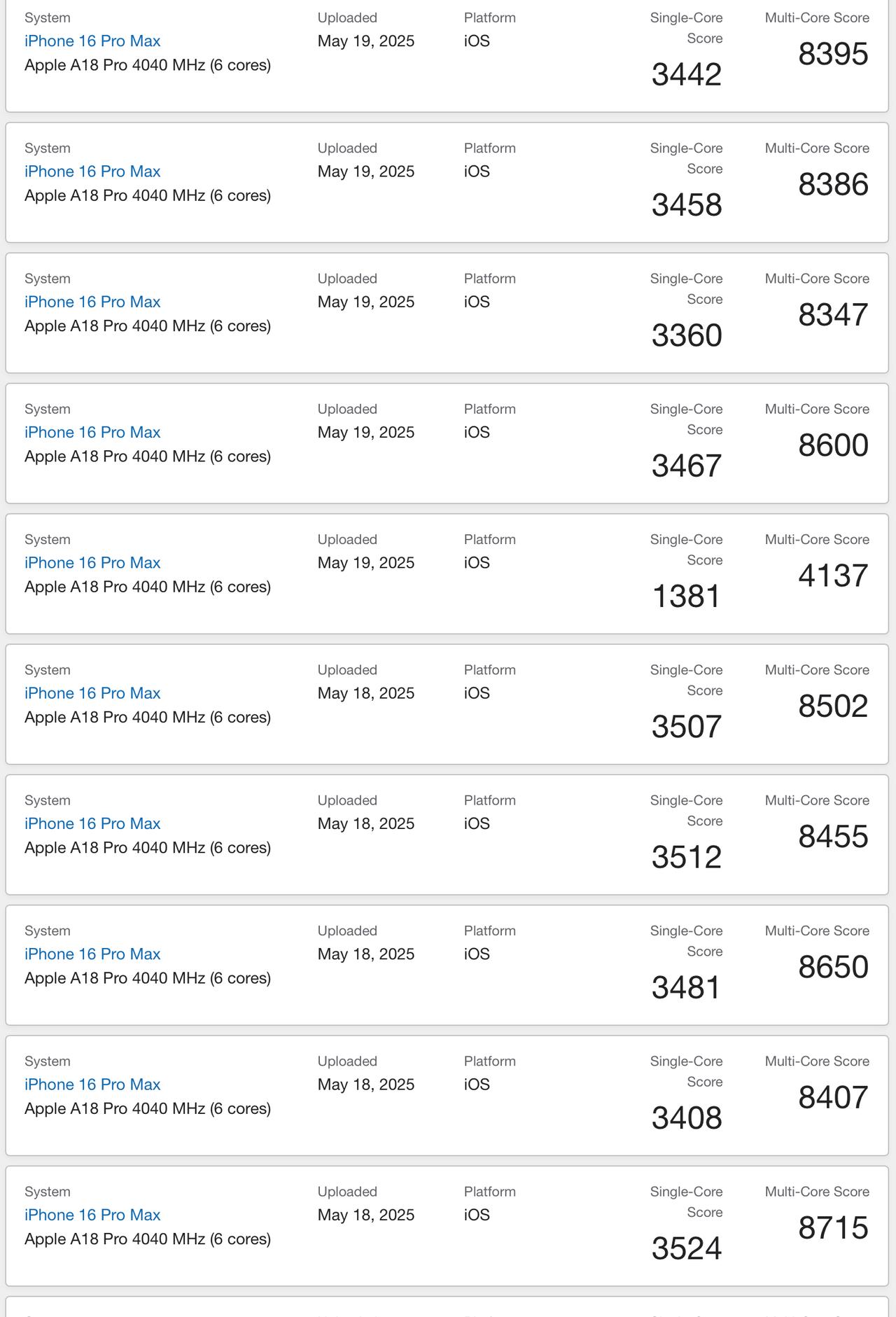896x1317 pixels.
Task: Click the multi-core score 8715
Action: pyautogui.click(x=833, y=1228)
